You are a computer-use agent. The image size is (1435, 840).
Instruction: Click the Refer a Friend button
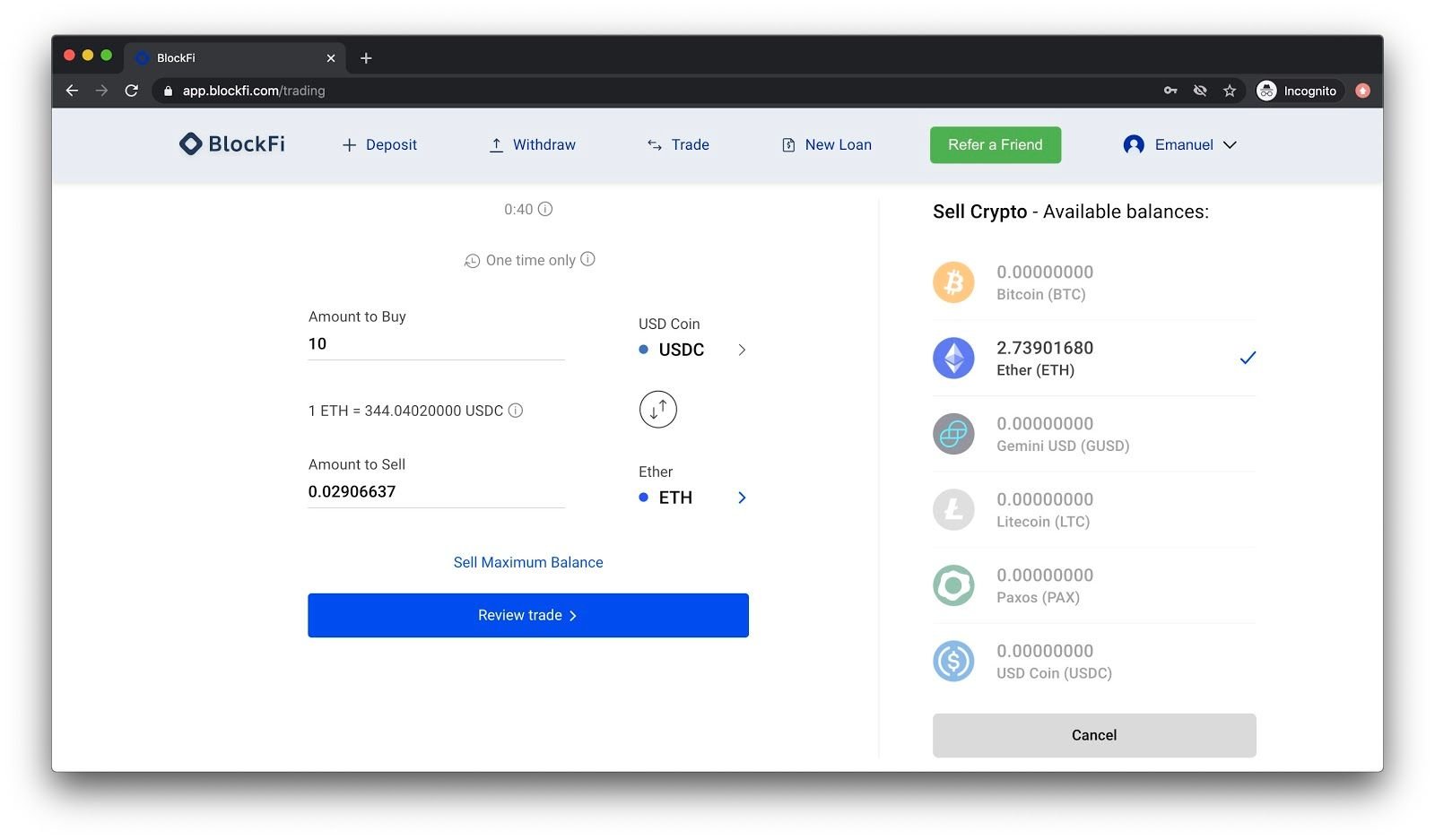pos(996,144)
